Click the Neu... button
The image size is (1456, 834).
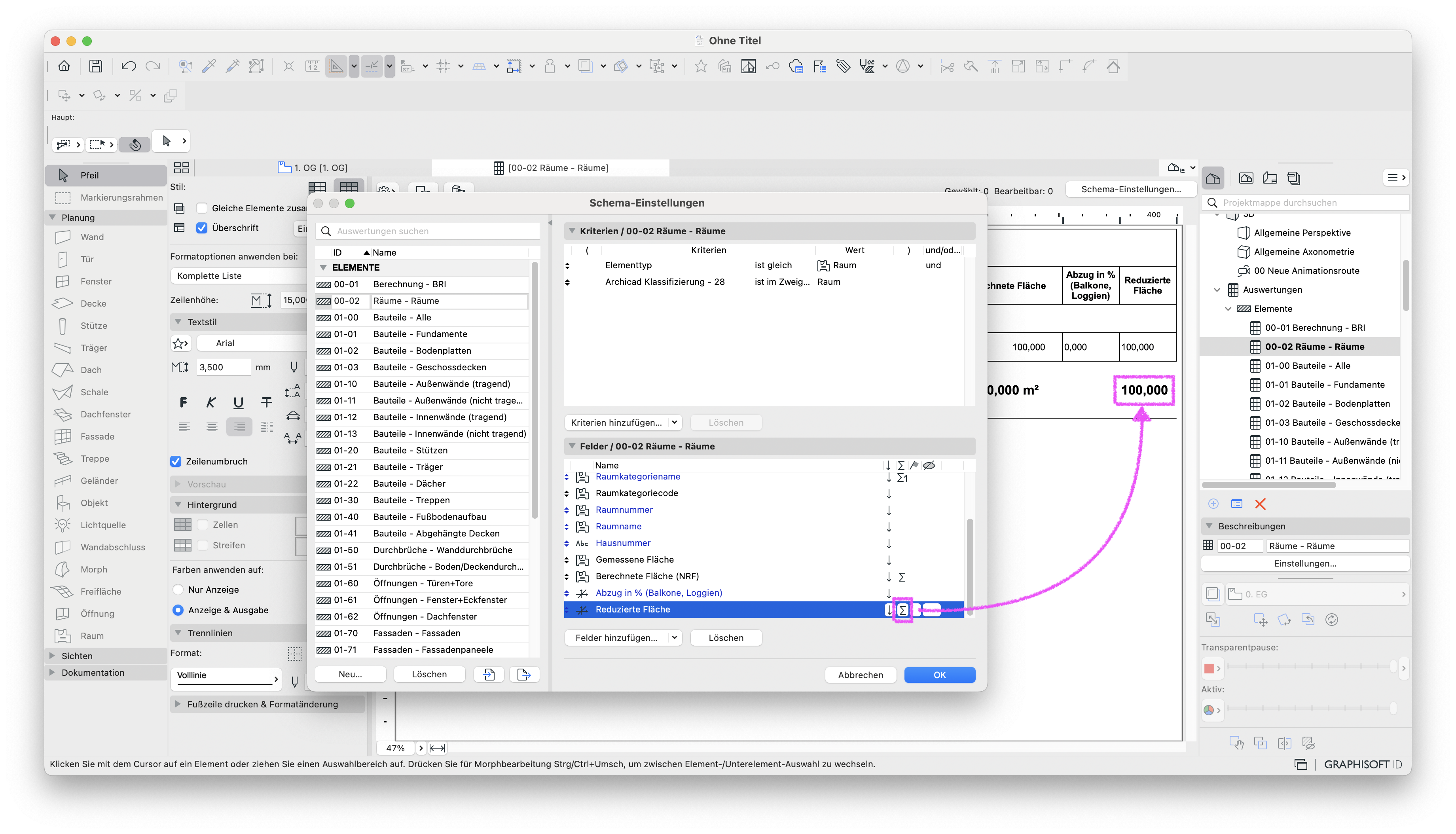(x=350, y=675)
